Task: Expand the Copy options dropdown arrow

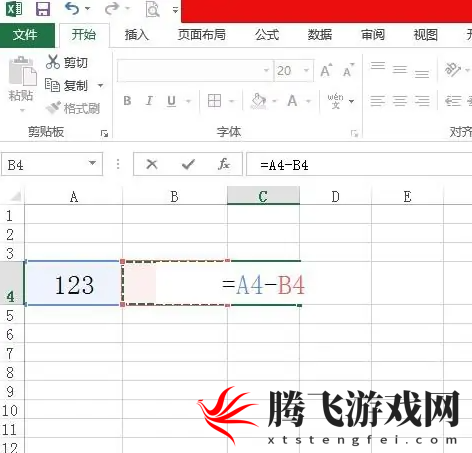Action: tap(100, 86)
